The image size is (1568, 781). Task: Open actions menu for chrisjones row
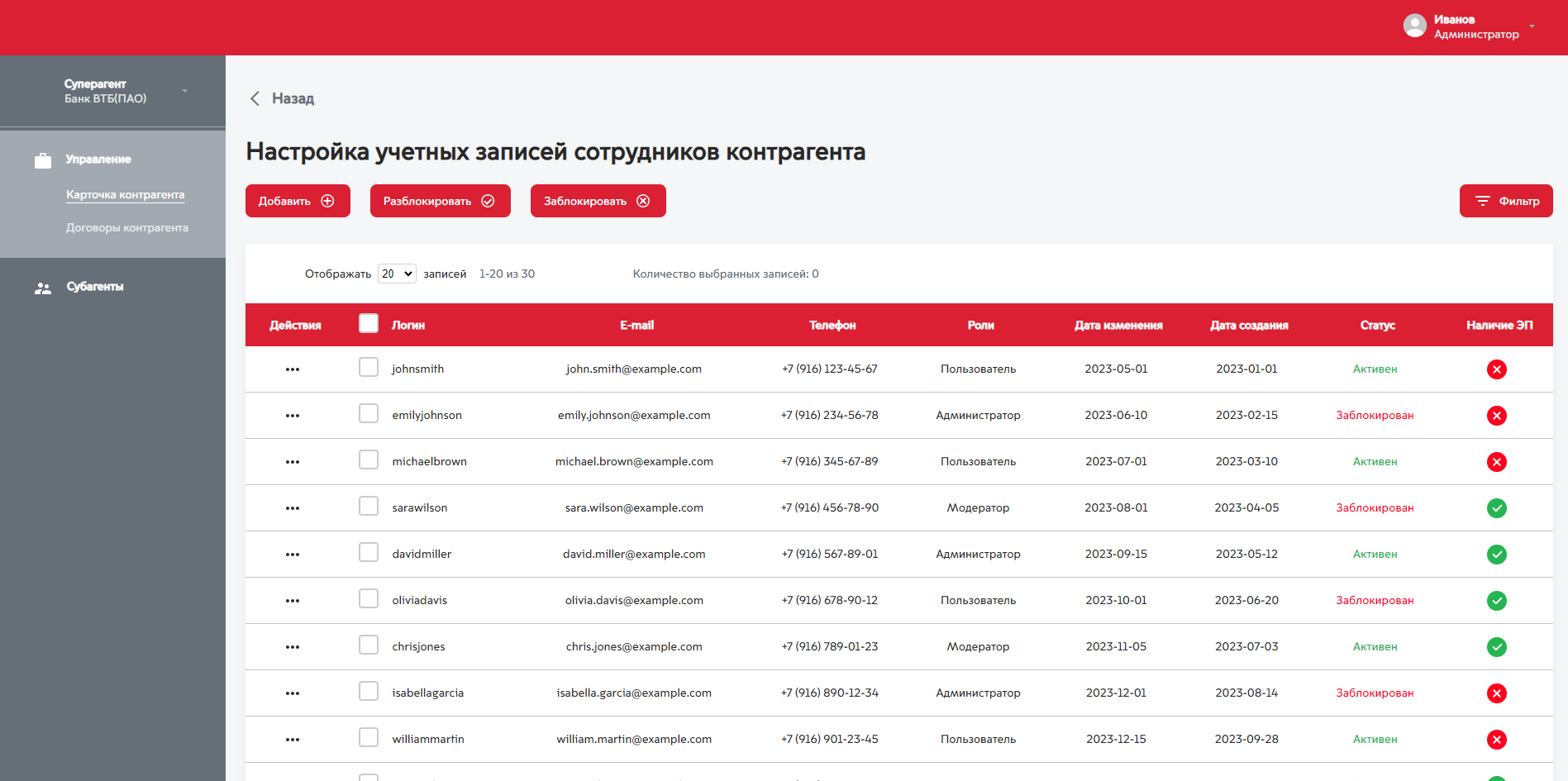(x=293, y=647)
